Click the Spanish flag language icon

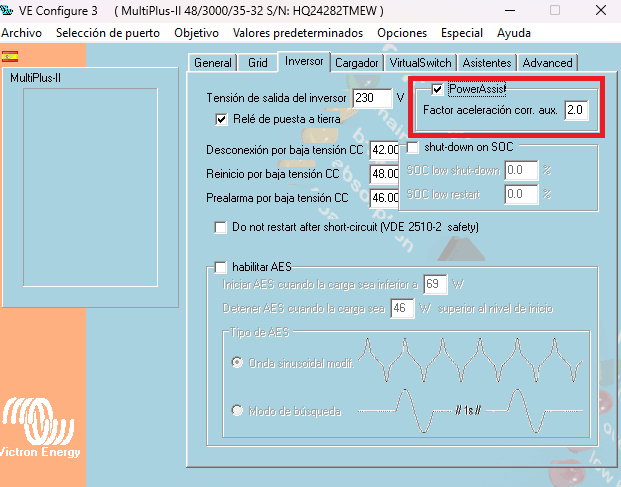click(x=10, y=56)
